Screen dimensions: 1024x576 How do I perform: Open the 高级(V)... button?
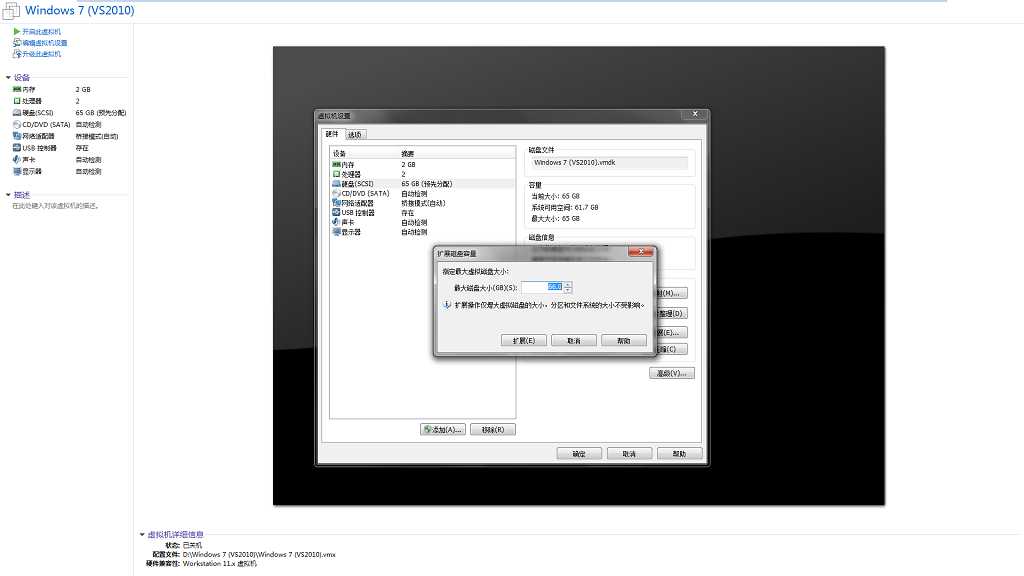pyautogui.click(x=671, y=373)
